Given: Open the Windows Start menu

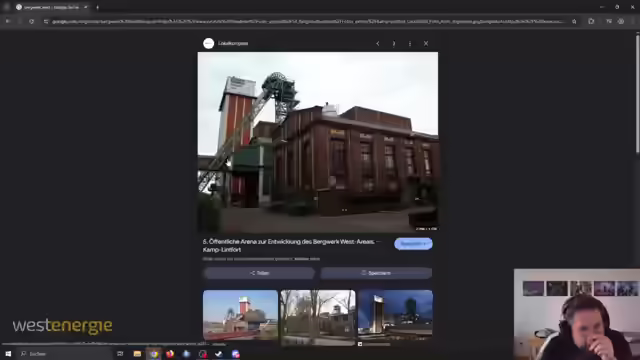Looking at the screenshot, I should click(8, 354).
